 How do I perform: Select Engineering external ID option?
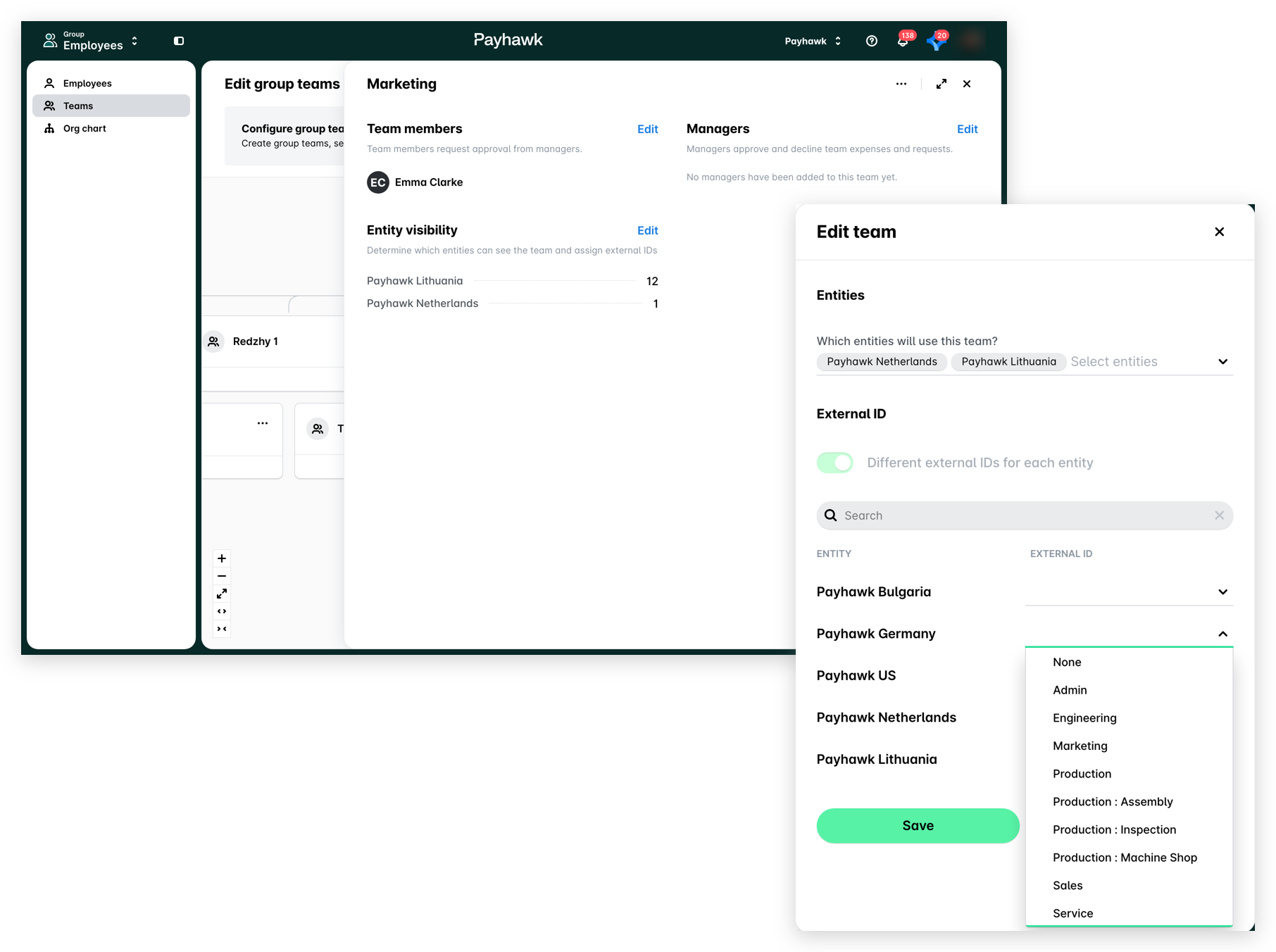(x=1129, y=718)
